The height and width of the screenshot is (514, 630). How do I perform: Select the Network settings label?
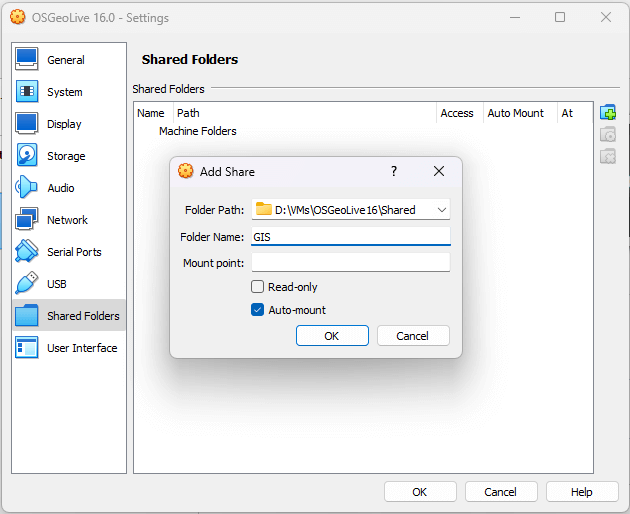tap(68, 220)
